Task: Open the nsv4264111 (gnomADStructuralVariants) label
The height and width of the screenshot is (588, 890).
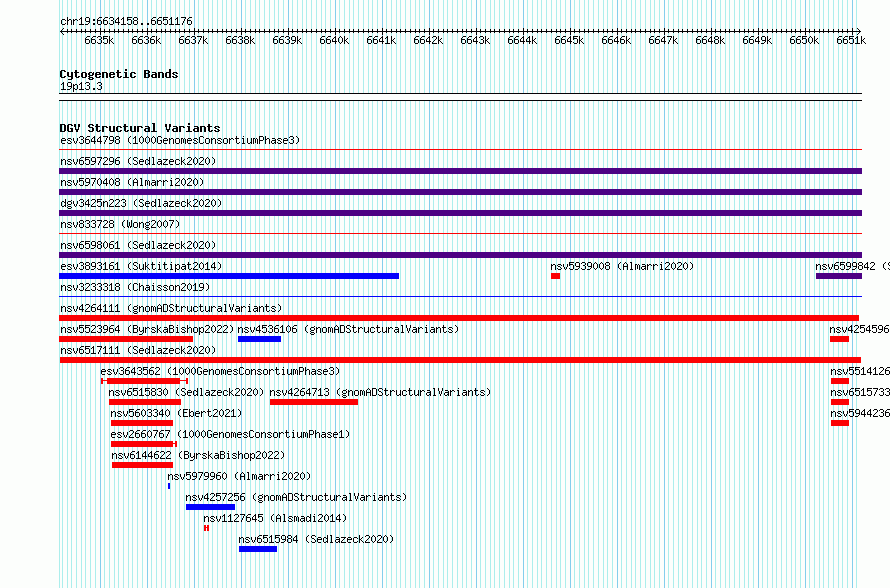Action: point(171,308)
